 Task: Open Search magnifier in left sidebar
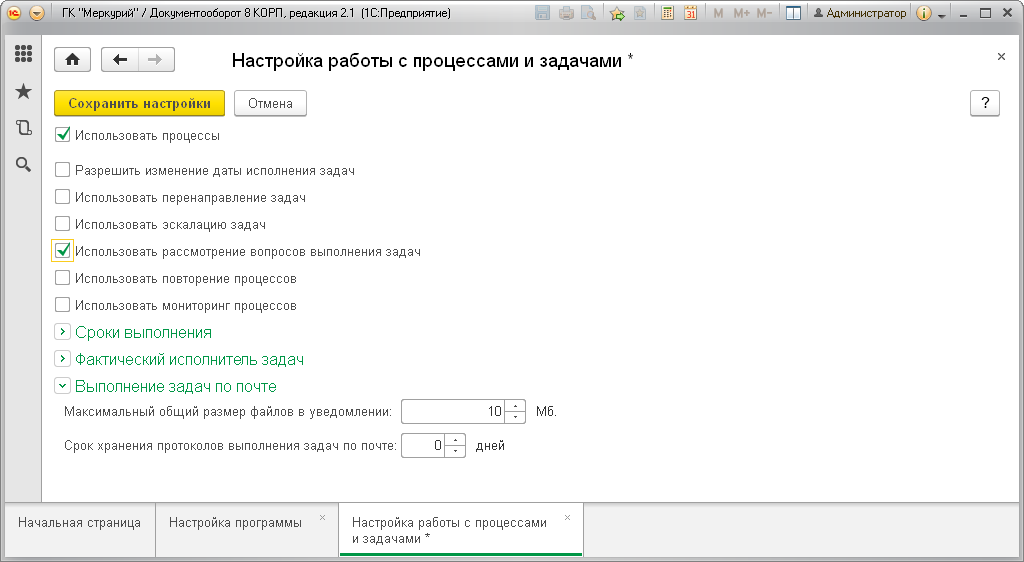[x=24, y=164]
